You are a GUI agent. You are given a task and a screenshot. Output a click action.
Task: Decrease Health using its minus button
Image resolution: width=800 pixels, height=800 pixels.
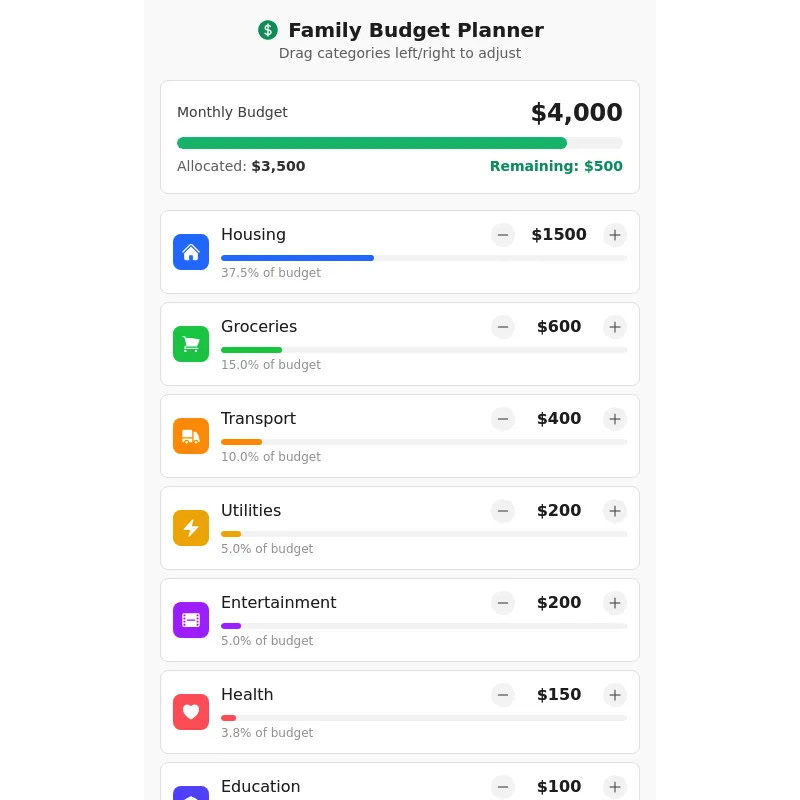click(503, 695)
